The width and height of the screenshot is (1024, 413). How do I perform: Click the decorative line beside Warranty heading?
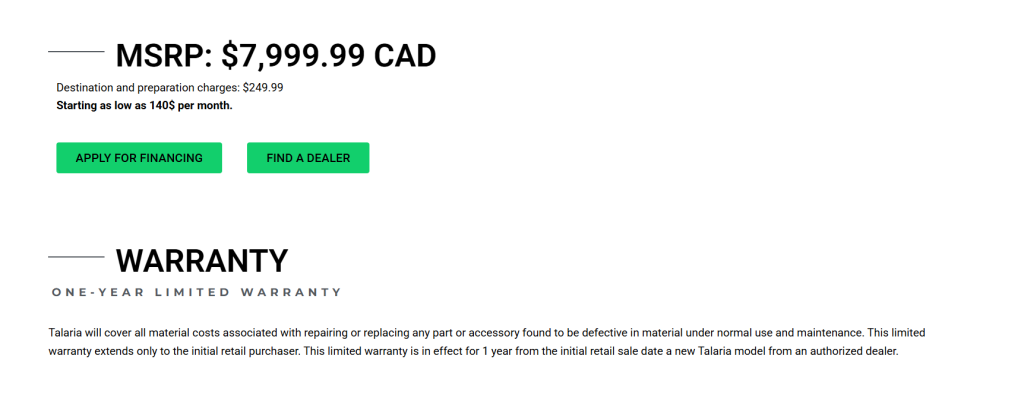(x=76, y=257)
